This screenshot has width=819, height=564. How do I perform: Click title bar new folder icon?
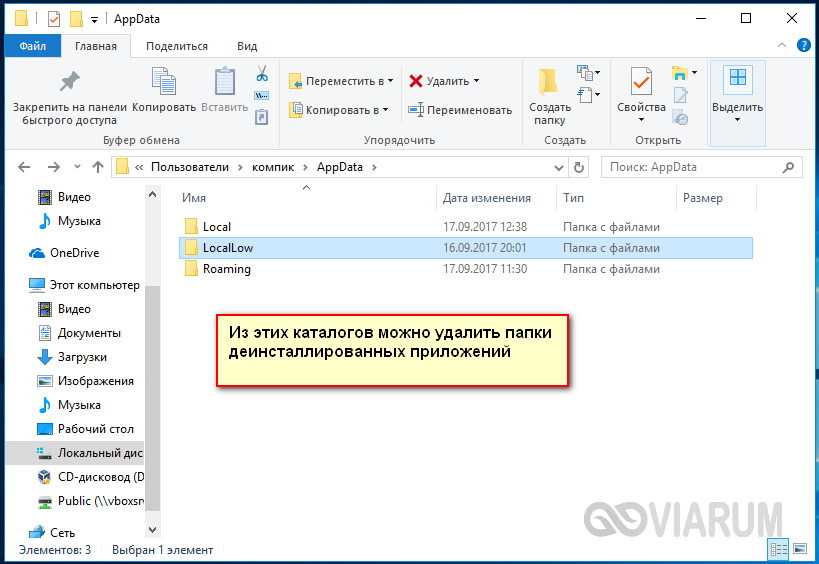(76, 19)
